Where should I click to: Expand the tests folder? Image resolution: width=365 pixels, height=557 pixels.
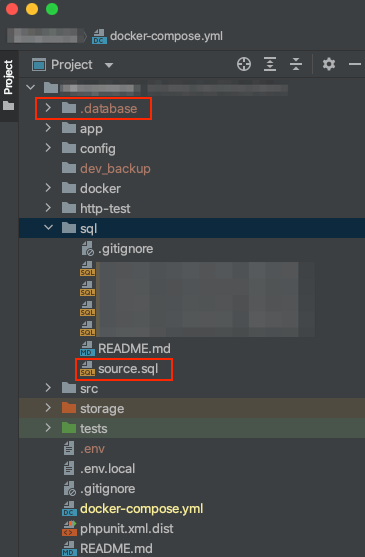(48, 428)
